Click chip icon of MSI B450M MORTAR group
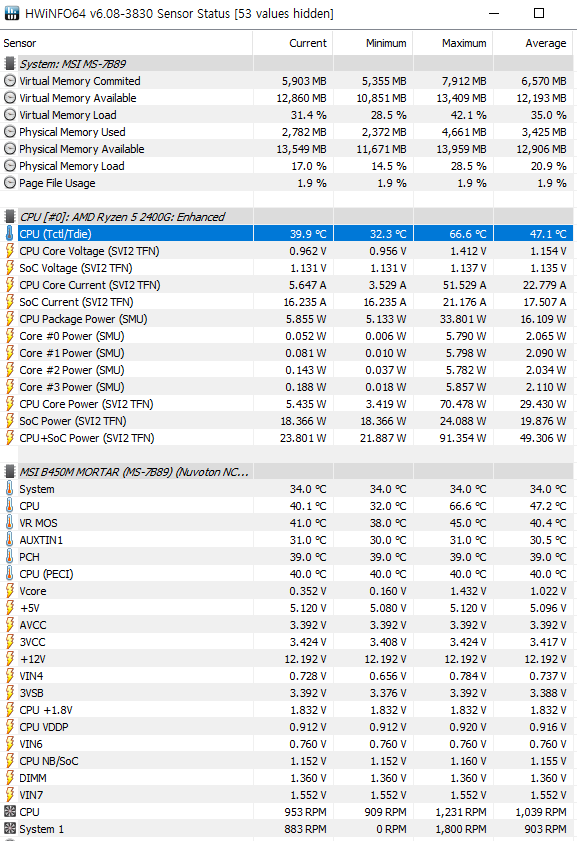This screenshot has height=841, width=577. point(10,472)
